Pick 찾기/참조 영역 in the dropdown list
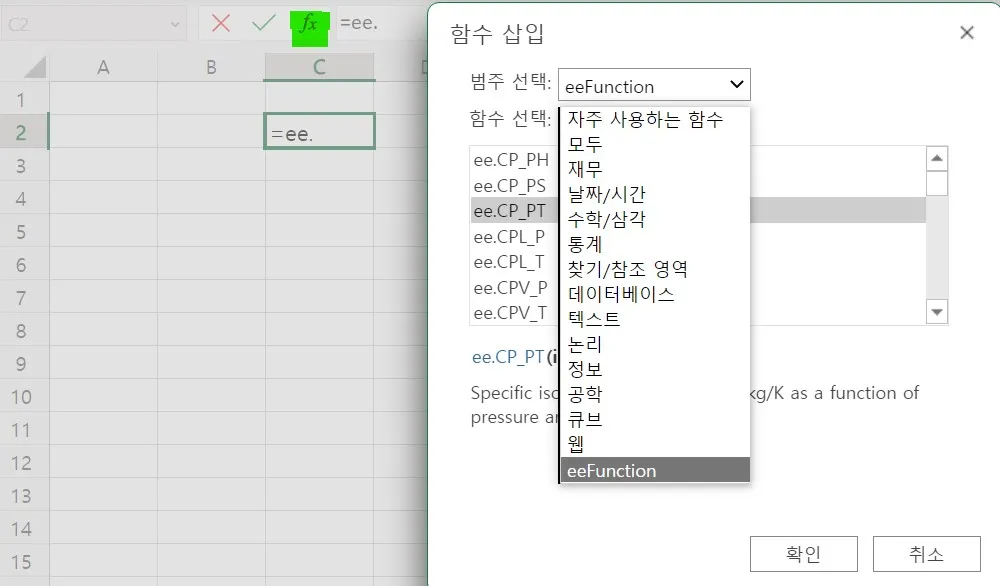The width and height of the screenshot is (1000, 586). click(627, 269)
